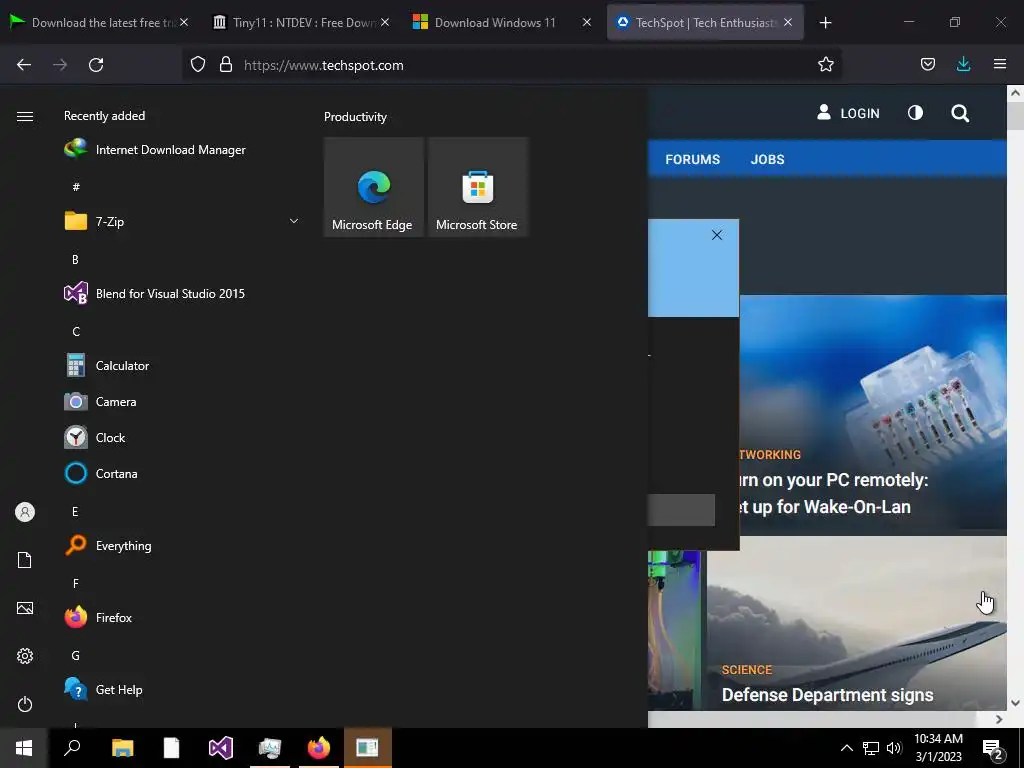Expand the 7-Zip folder chevron
This screenshot has height=768, width=1024.
[x=294, y=221]
